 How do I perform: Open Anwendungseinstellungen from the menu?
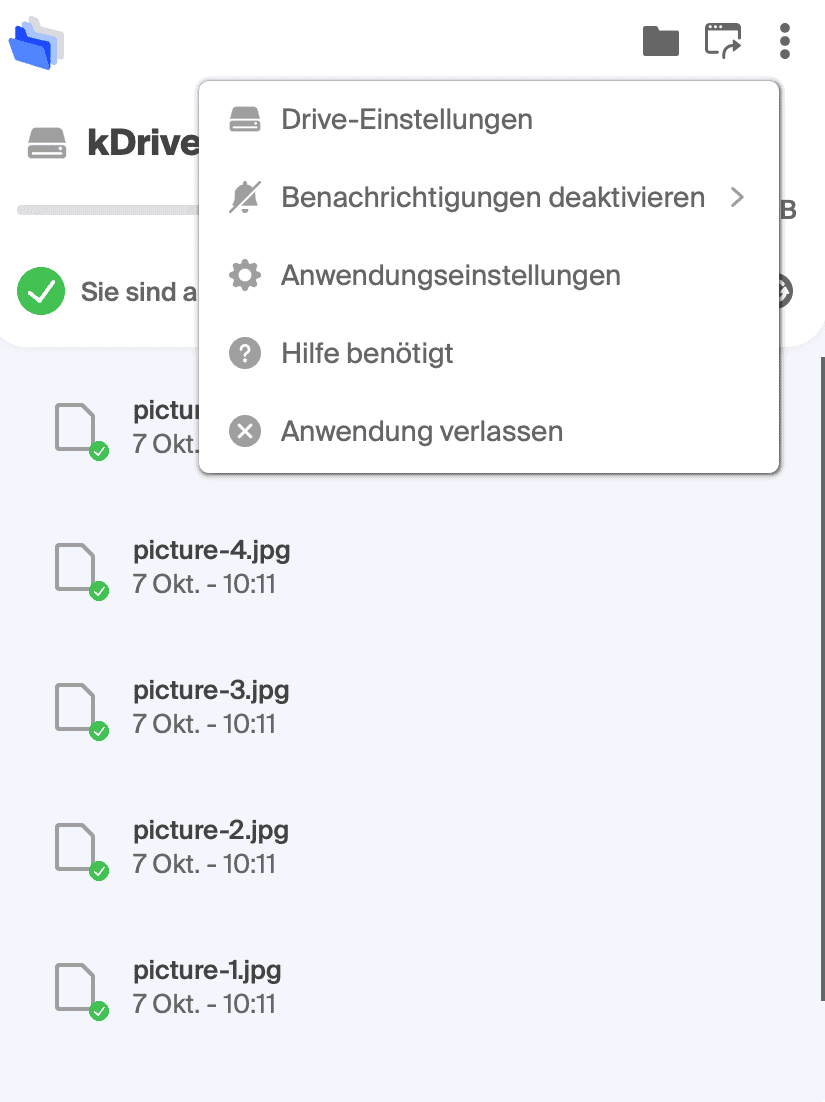[x=489, y=276]
